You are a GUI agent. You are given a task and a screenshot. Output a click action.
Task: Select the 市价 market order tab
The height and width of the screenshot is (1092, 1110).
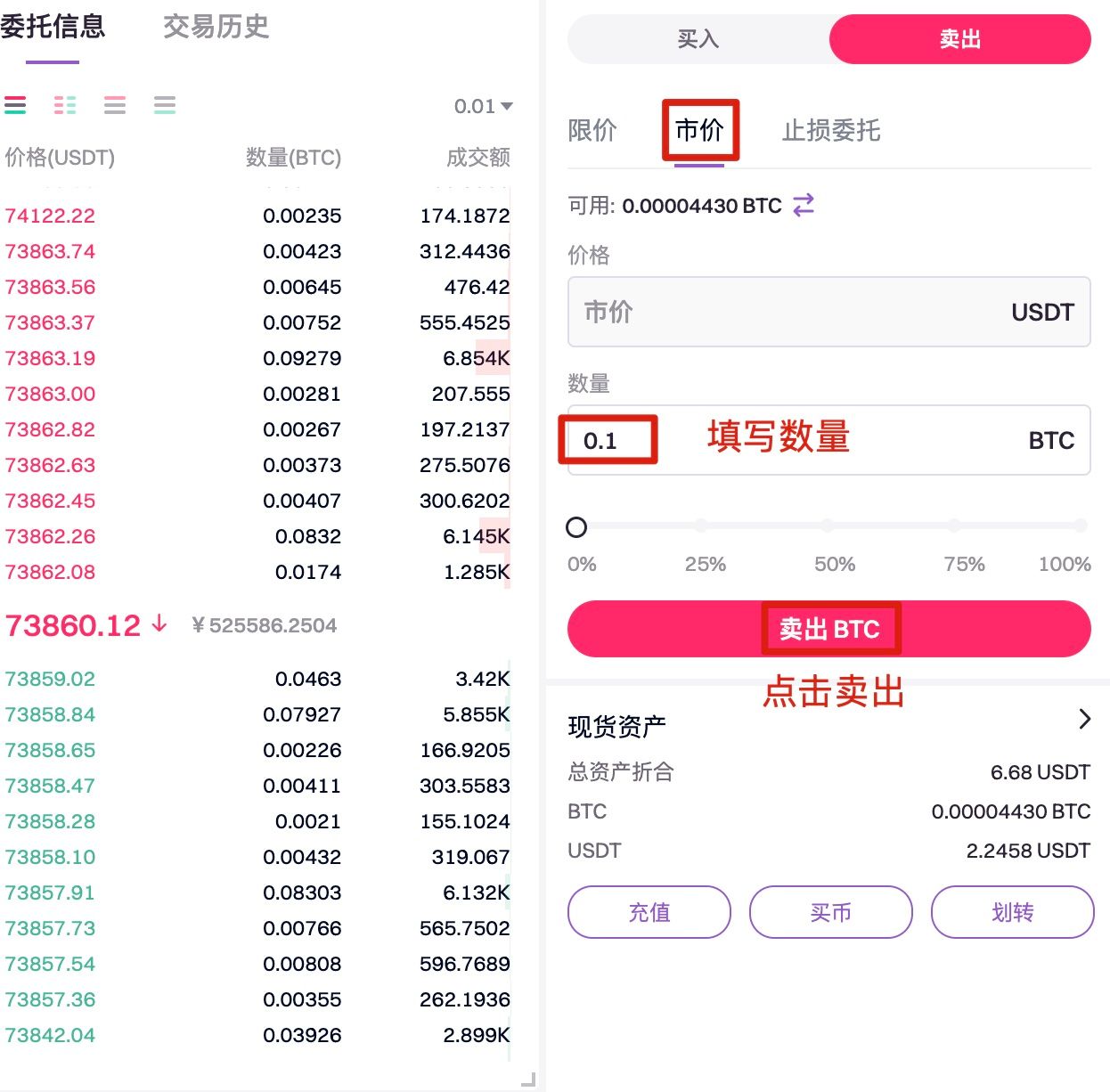(x=699, y=131)
